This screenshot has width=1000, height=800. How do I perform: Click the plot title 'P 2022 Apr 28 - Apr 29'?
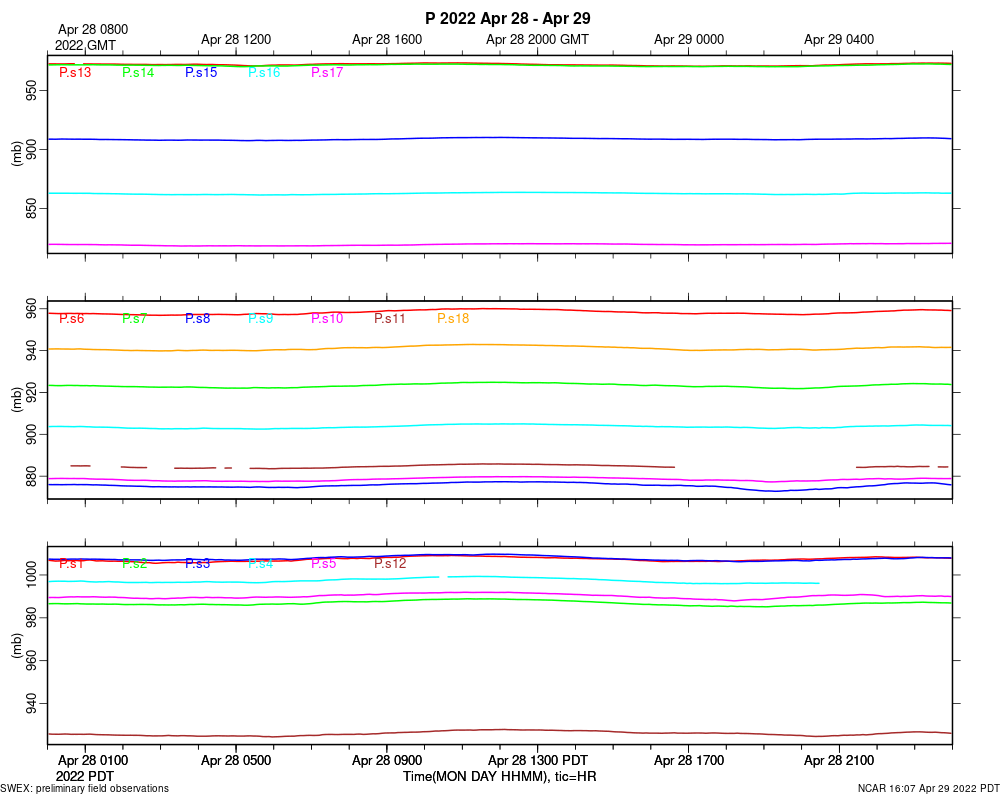(x=508, y=19)
